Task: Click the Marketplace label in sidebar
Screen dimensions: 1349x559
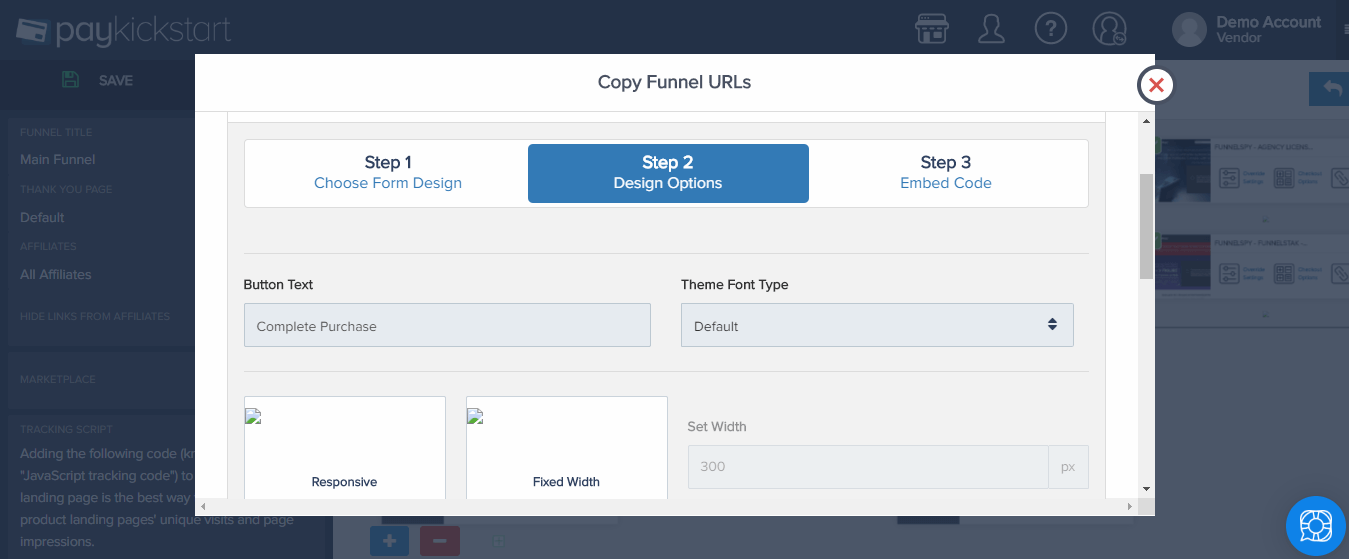Action: tap(56, 379)
